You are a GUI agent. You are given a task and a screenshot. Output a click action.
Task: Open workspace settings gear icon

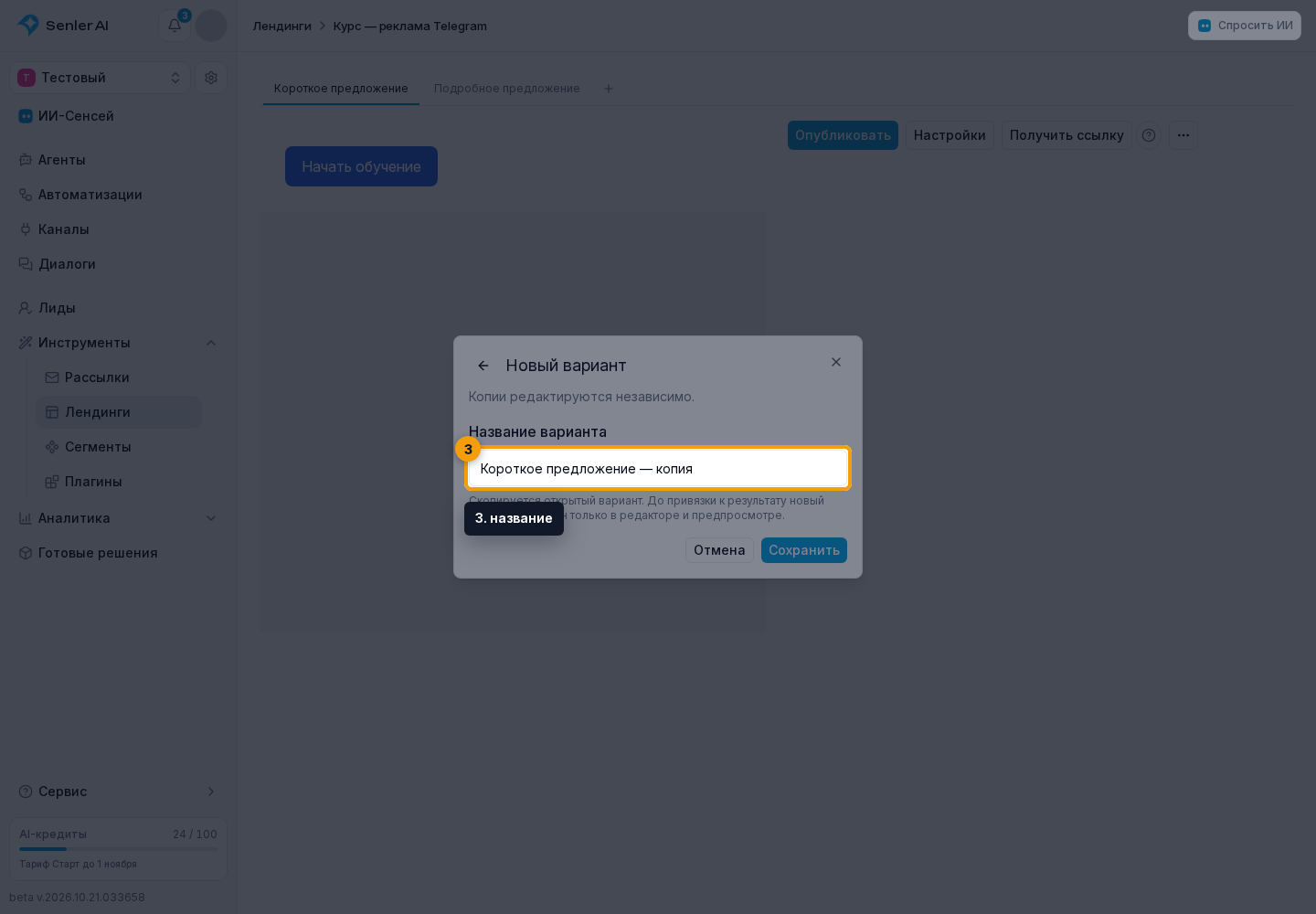tap(211, 78)
